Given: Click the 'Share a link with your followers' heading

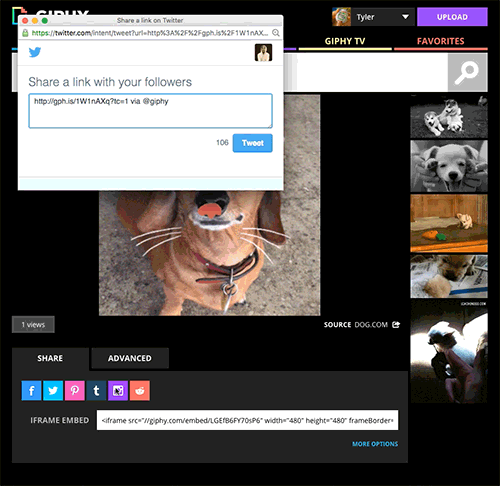Looking at the screenshot, I should (x=110, y=82).
